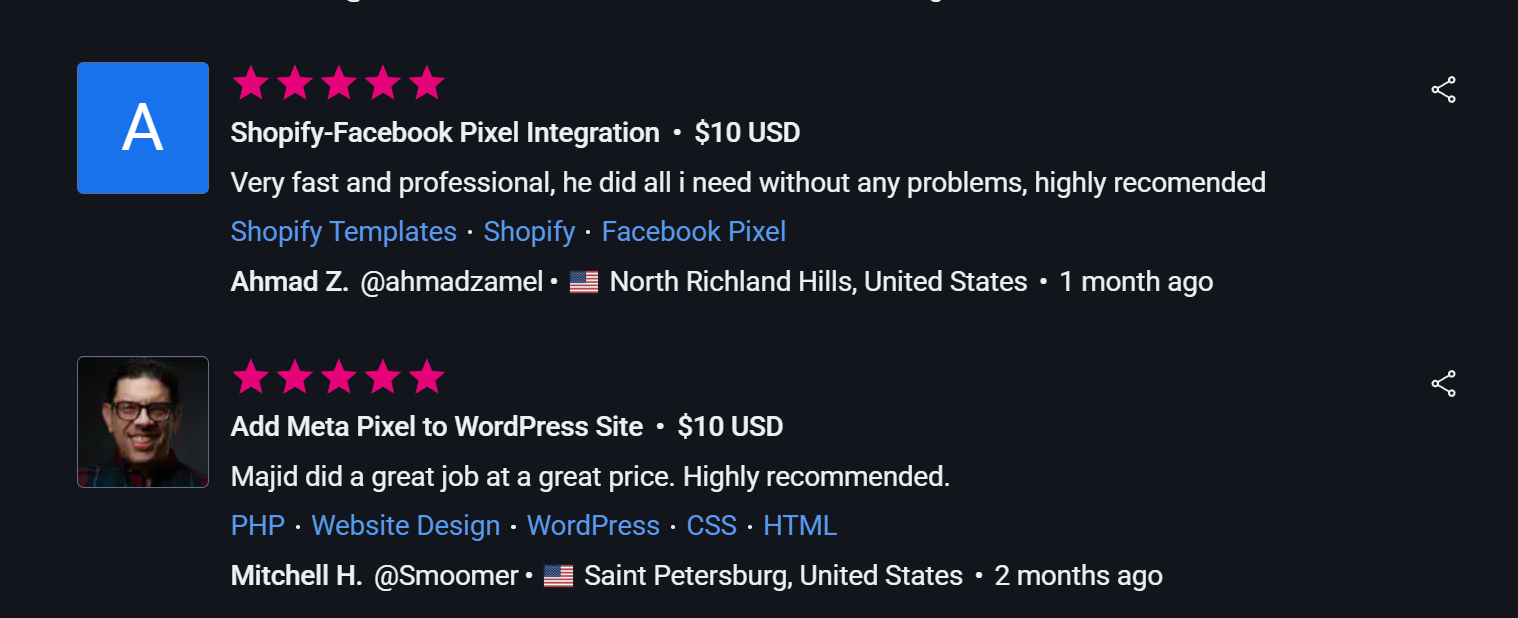1518x618 pixels.
Task: Click the US flag beside Saint Petersburg
Action: (x=558, y=577)
